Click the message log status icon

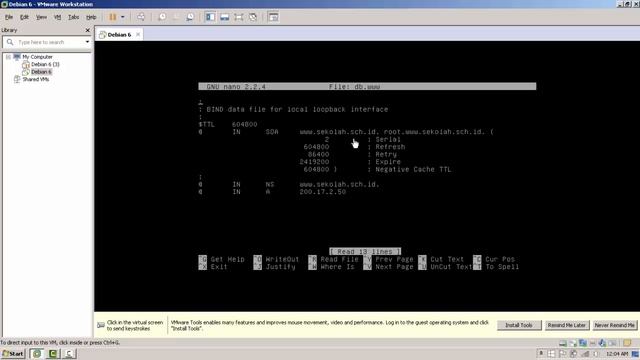[x=627, y=343]
